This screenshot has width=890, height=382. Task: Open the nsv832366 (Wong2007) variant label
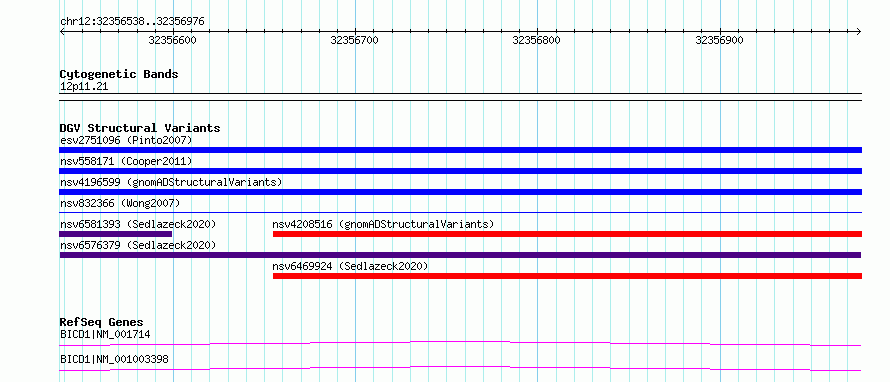pos(120,203)
